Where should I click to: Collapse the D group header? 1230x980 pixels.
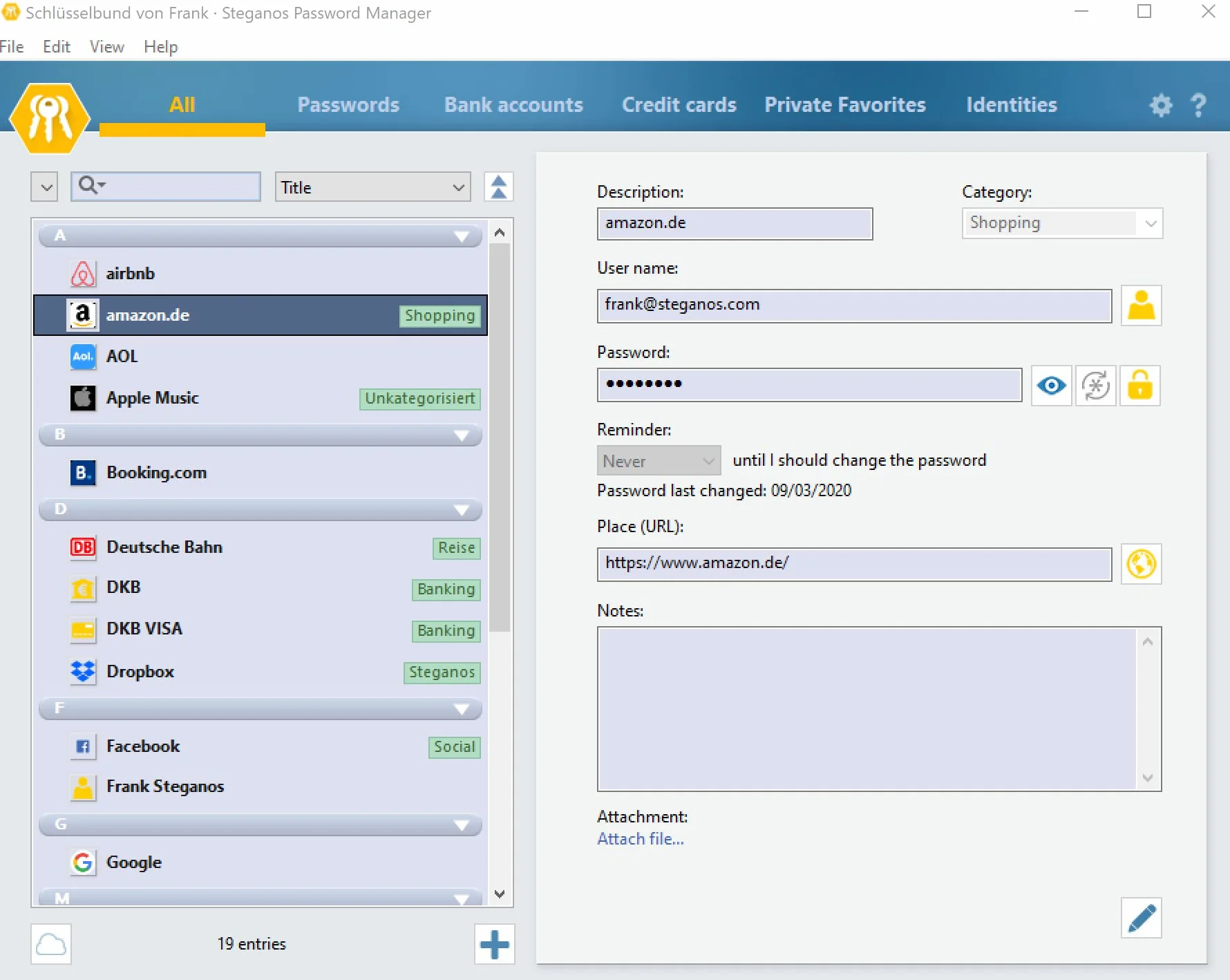point(462,510)
